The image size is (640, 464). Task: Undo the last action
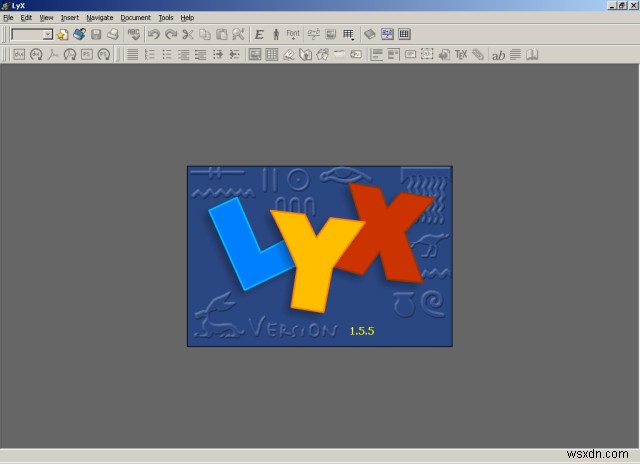154,34
